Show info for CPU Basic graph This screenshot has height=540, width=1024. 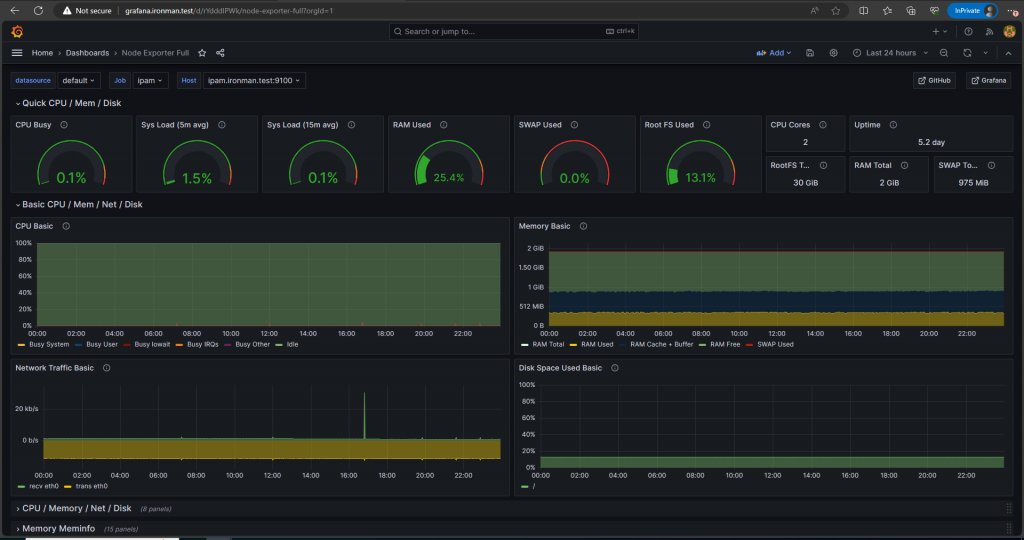tap(66, 226)
